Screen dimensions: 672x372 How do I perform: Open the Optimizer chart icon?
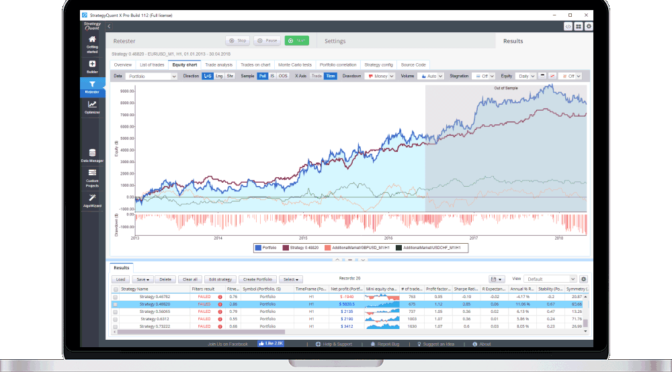coord(92,104)
